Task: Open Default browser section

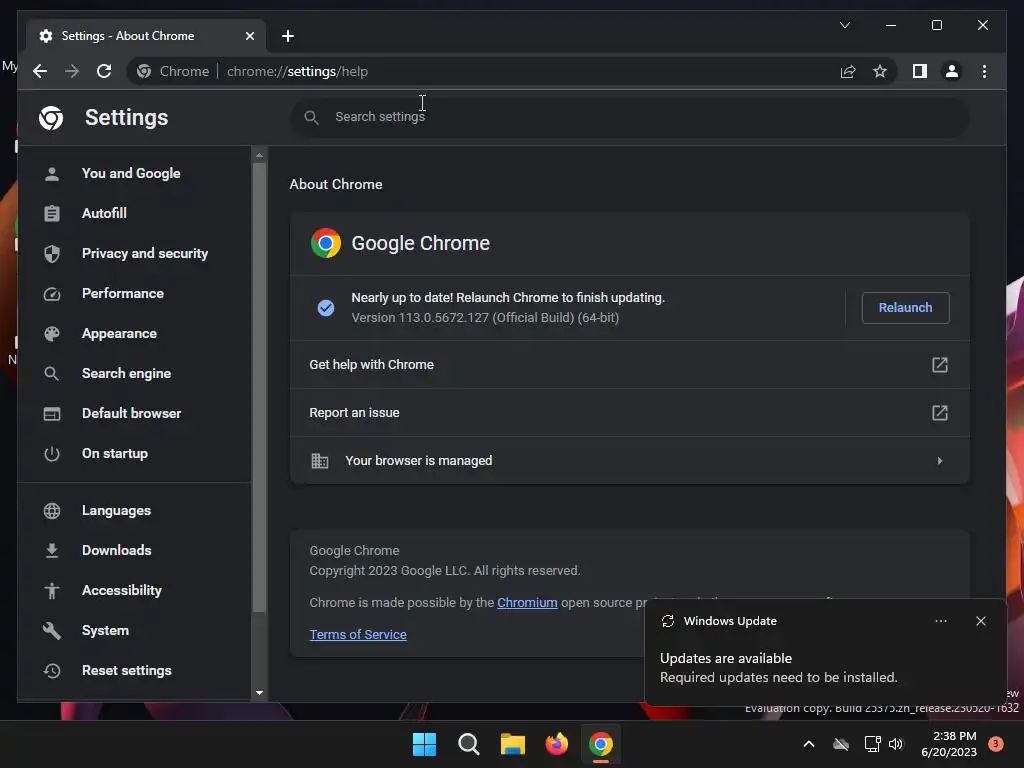Action: tap(135, 413)
